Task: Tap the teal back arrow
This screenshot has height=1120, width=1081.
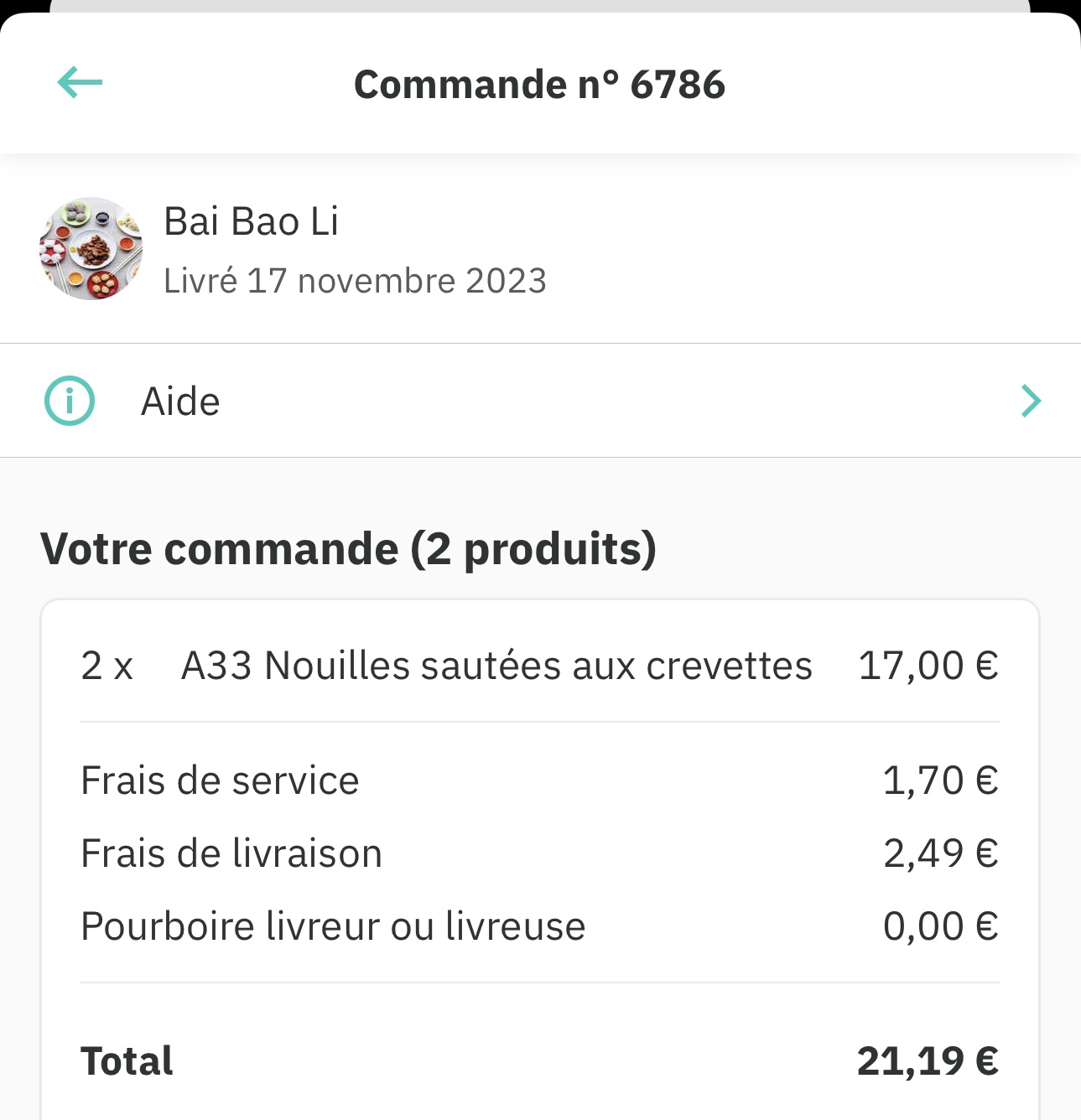Action: (x=80, y=82)
